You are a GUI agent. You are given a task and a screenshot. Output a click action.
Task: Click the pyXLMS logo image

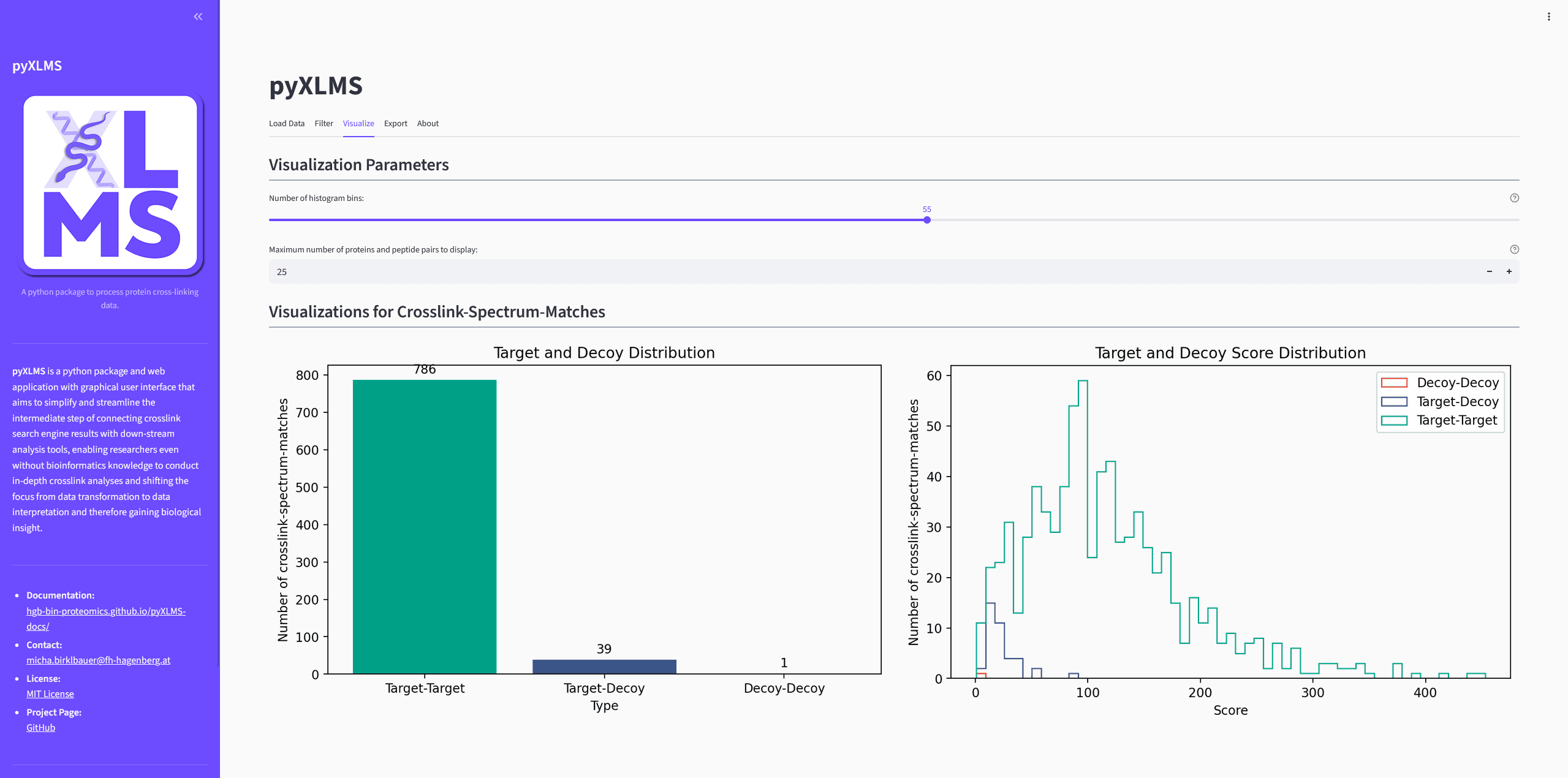point(110,183)
